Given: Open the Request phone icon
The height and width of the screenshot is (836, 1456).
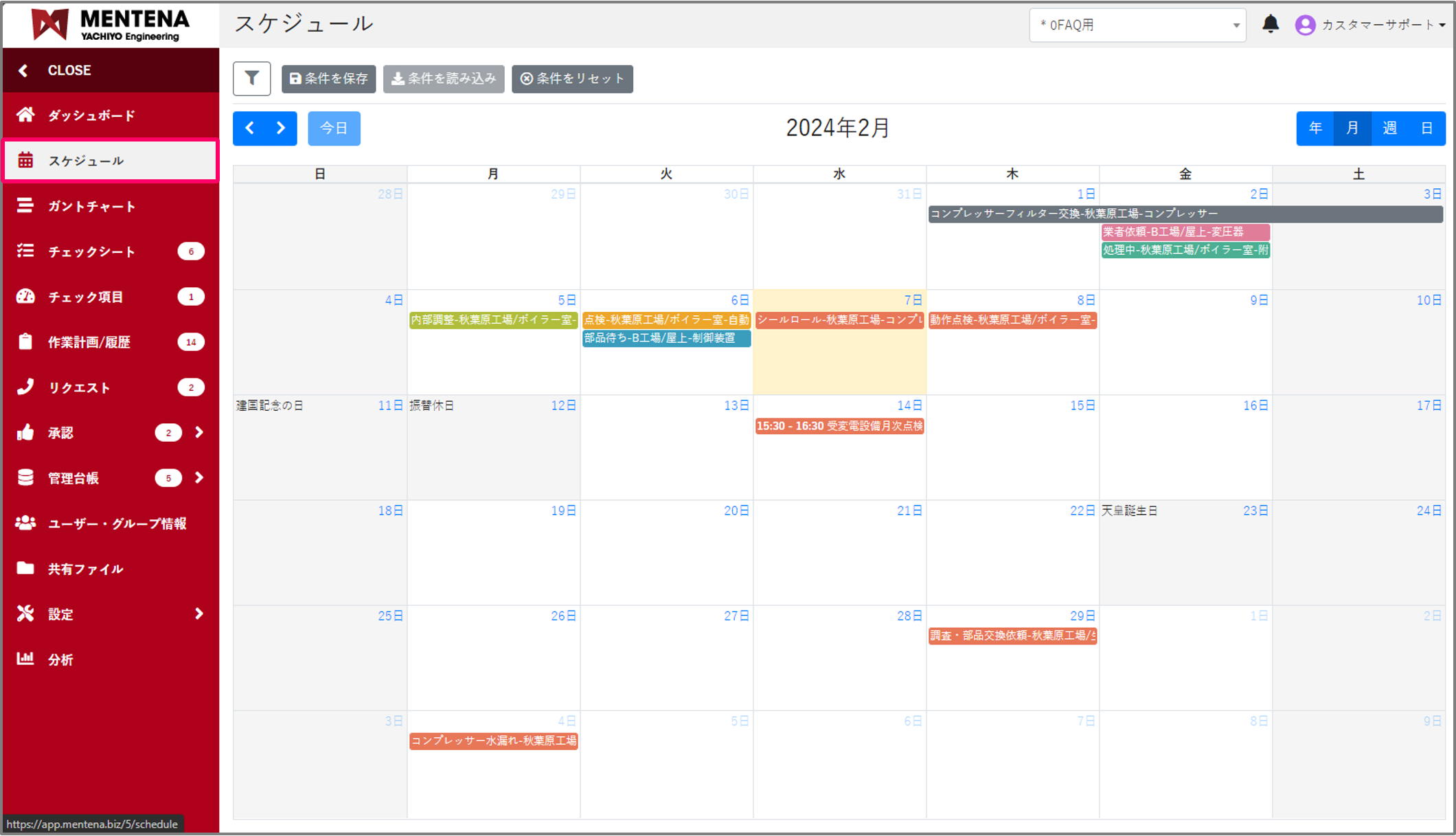Looking at the screenshot, I should click(x=25, y=387).
